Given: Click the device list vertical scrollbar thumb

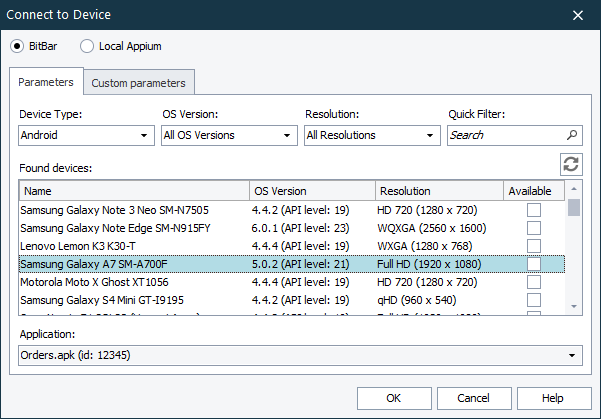Looking at the screenshot, I should [574, 208].
